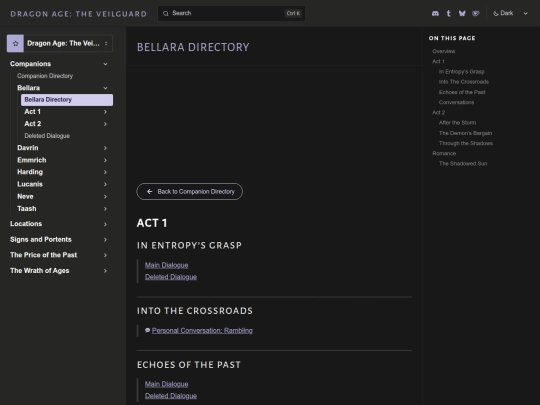Jump to In Entropy's Grasp outline entry
The image size is (540, 405).
tap(461, 72)
